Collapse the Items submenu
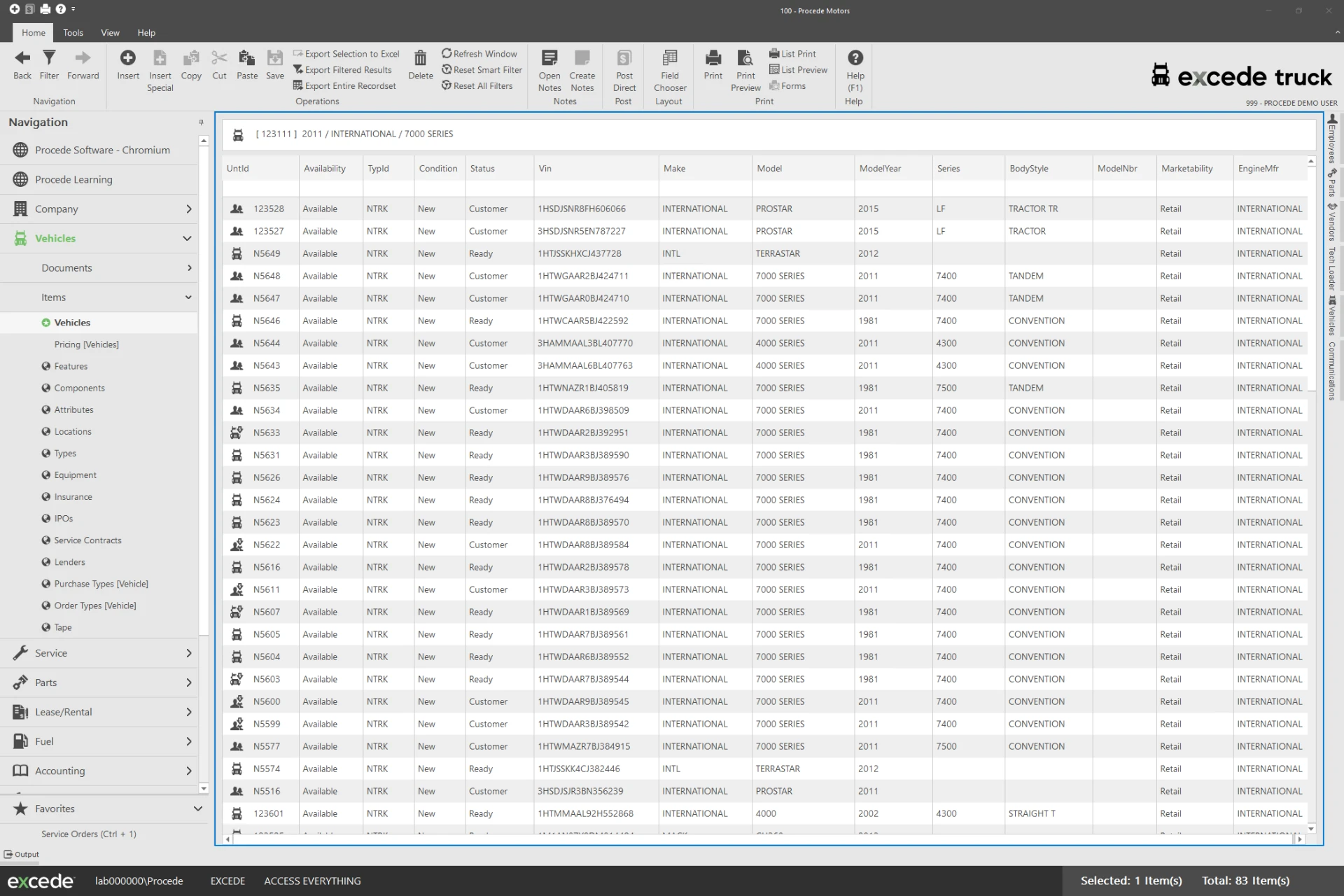This screenshot has width=1344, height=896. click(x=188, y=297)
